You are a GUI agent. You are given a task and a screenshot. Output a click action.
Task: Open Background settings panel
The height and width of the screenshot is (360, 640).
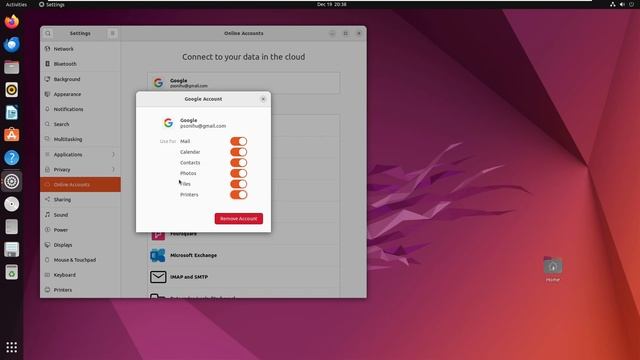(80, 79)
